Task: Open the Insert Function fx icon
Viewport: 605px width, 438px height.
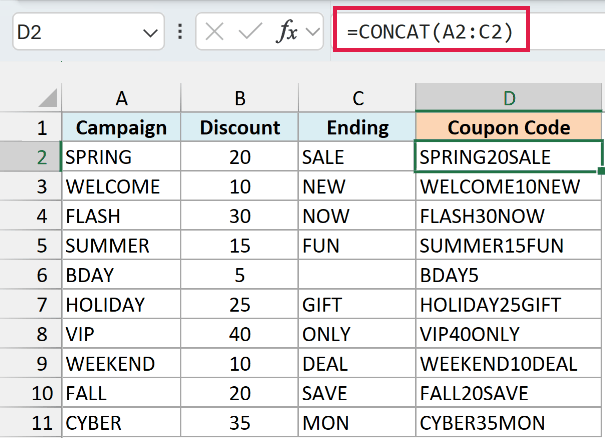Action: click(287, 31)
